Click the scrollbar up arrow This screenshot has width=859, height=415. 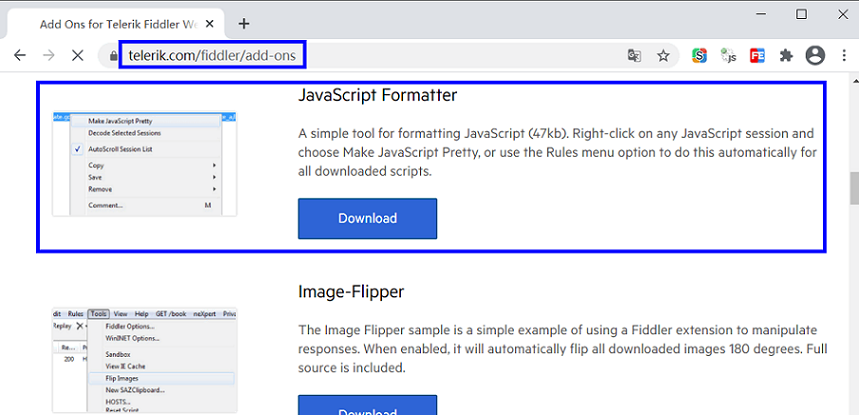[x=854, y=80]
